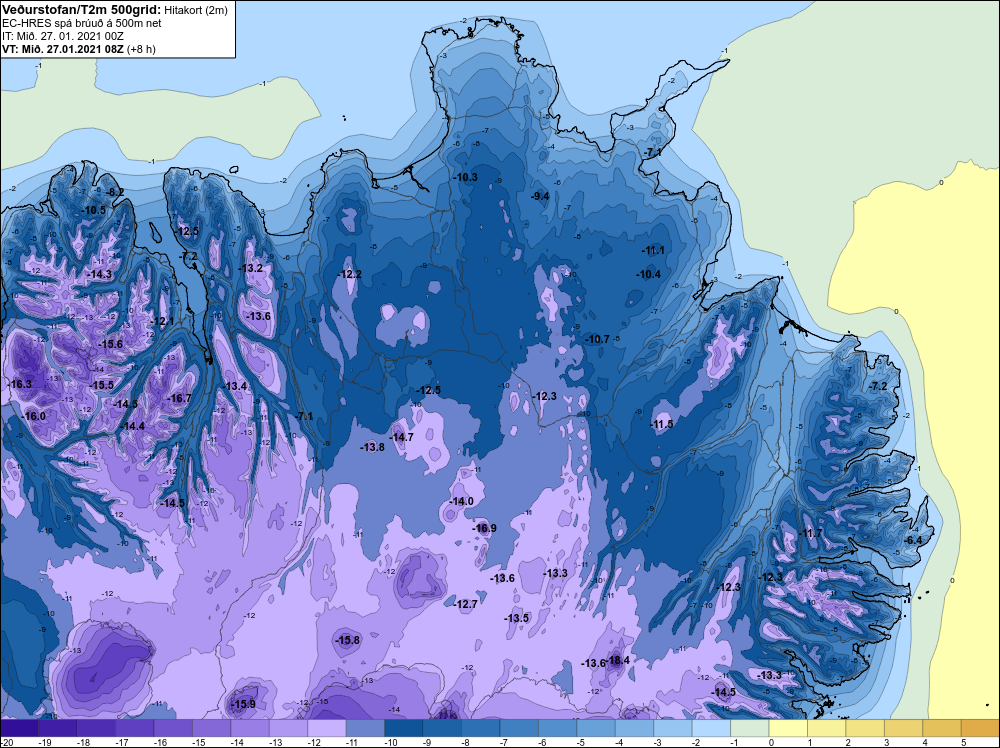Click the map temperature value -13.2
This screenshot has height=748, width=1000.
click(x=251, y=268)
